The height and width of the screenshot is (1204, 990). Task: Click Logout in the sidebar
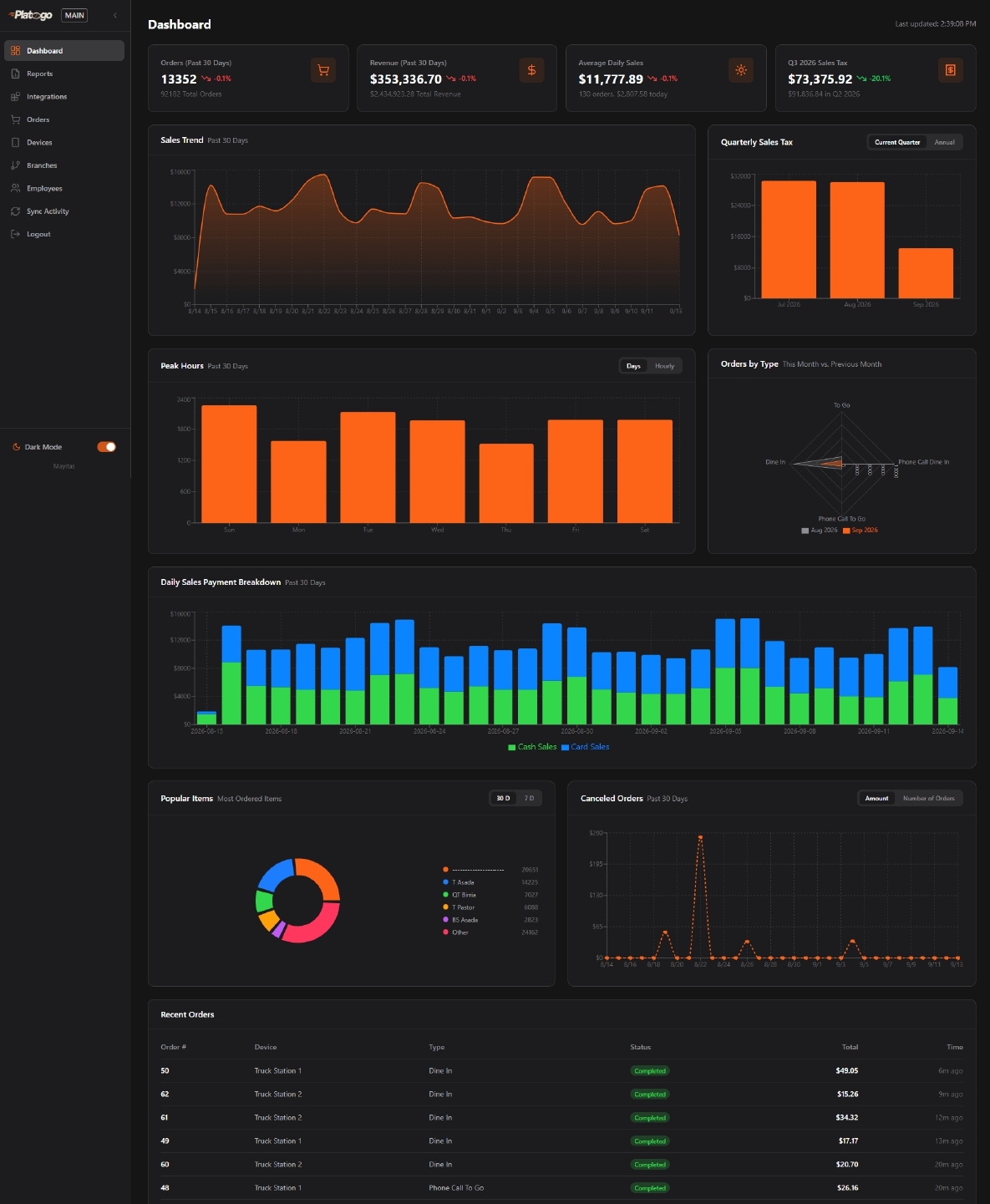63,234
